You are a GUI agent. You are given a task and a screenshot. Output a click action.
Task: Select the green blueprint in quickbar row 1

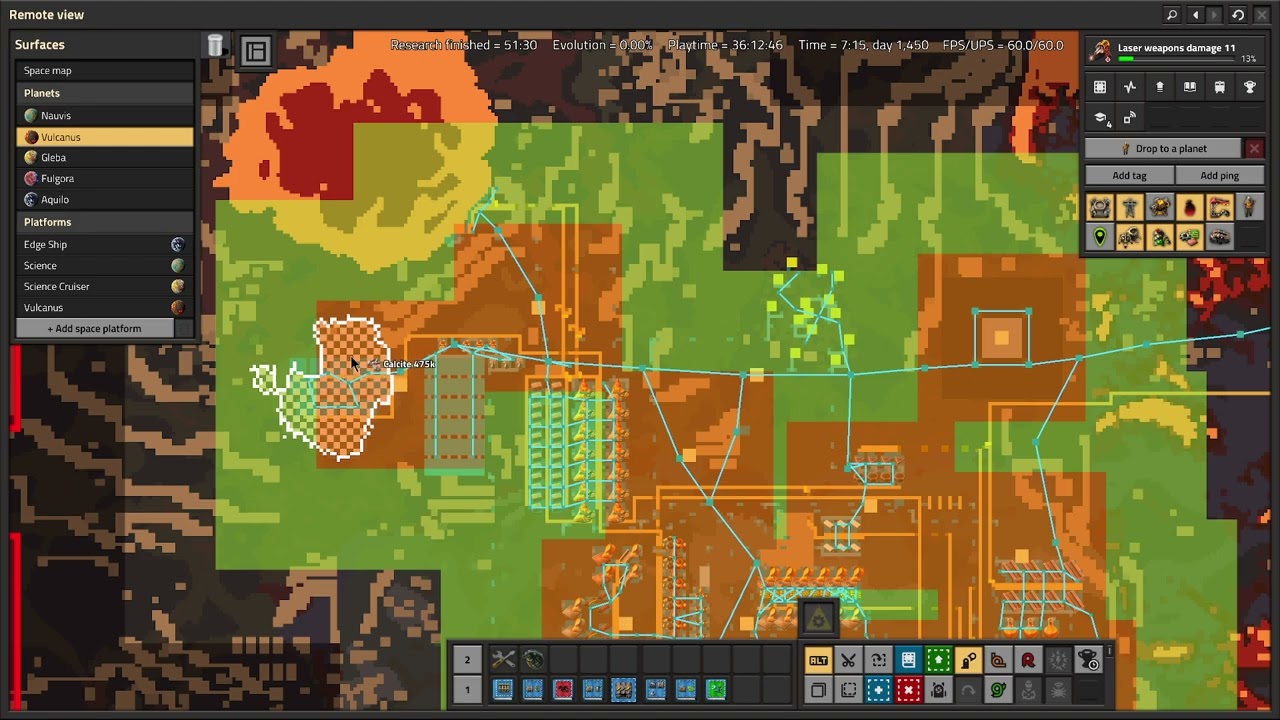tap(716, 689)
